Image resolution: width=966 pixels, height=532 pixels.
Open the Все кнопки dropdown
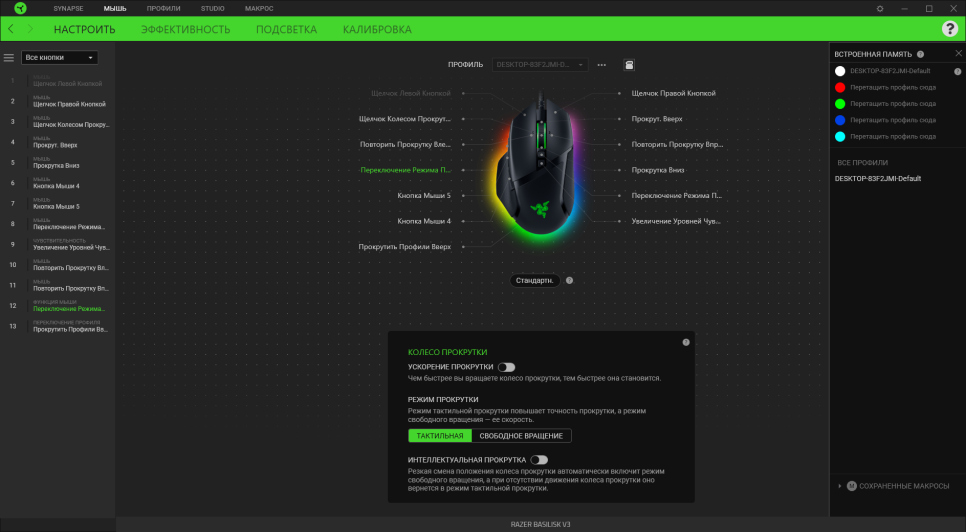(59, 57)
